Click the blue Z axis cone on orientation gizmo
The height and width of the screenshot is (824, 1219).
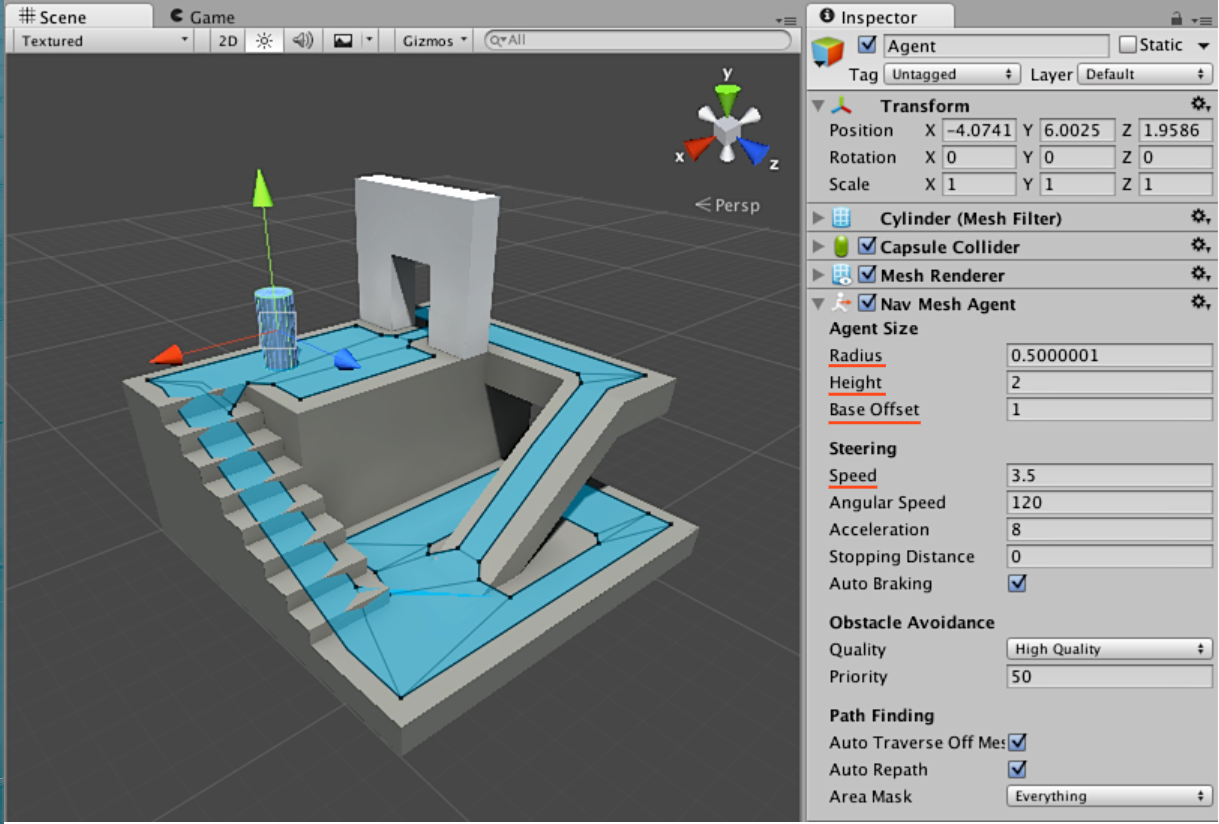[x=754, y=152]
